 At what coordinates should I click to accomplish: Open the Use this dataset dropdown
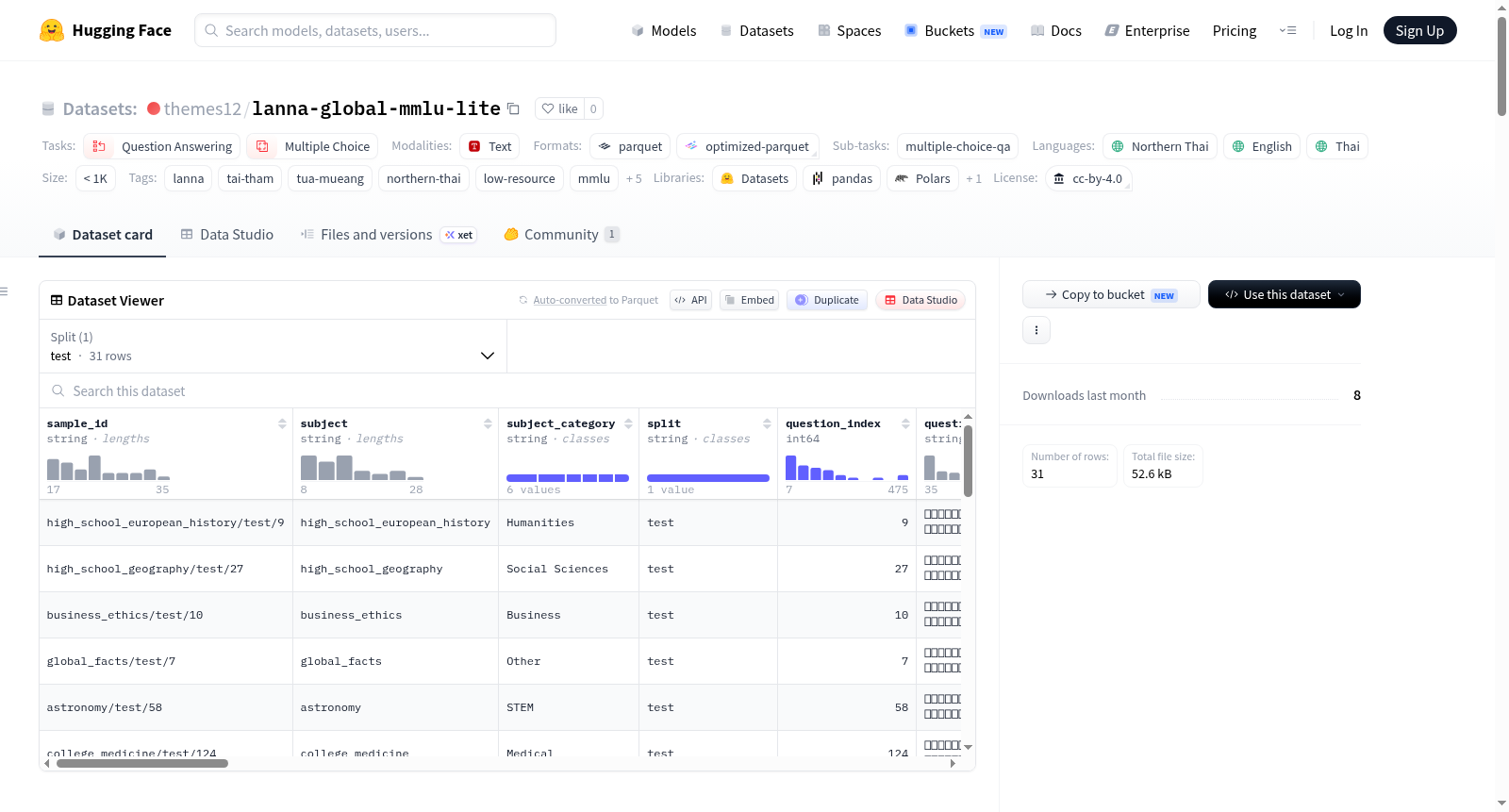(1284, 294)
